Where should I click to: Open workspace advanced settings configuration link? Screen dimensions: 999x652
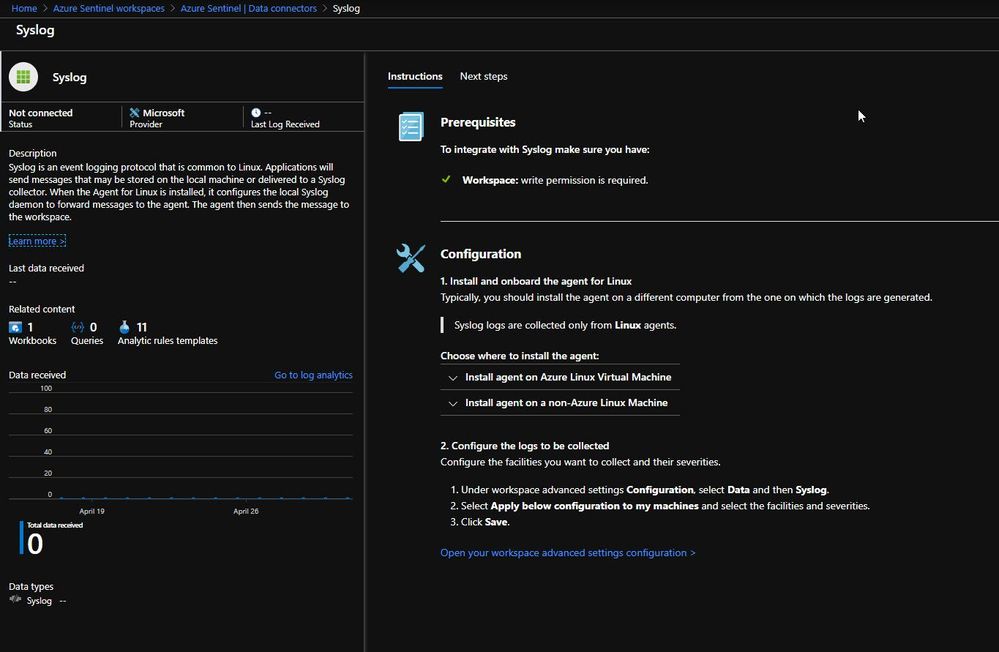click(x=567, y=552)
